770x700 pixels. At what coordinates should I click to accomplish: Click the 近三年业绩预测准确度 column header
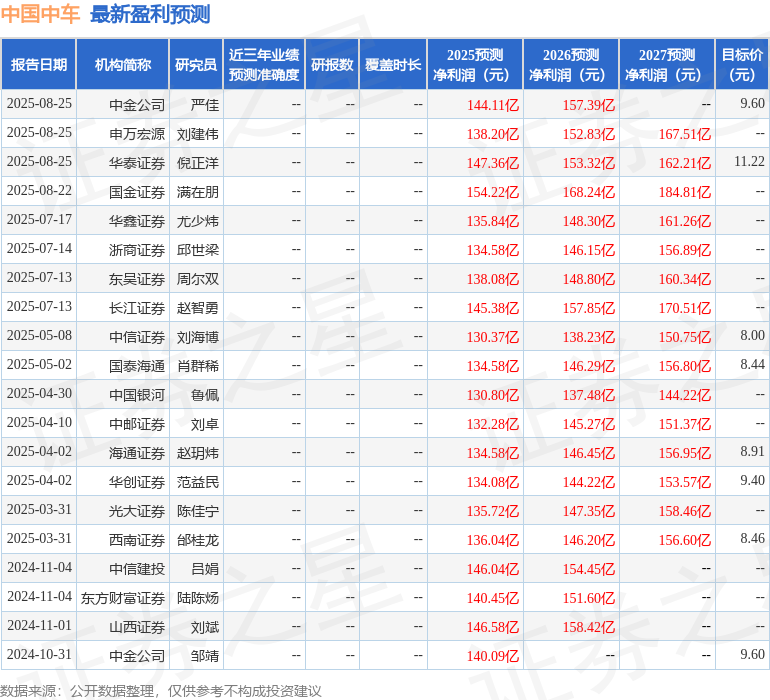tap(264, 64)
